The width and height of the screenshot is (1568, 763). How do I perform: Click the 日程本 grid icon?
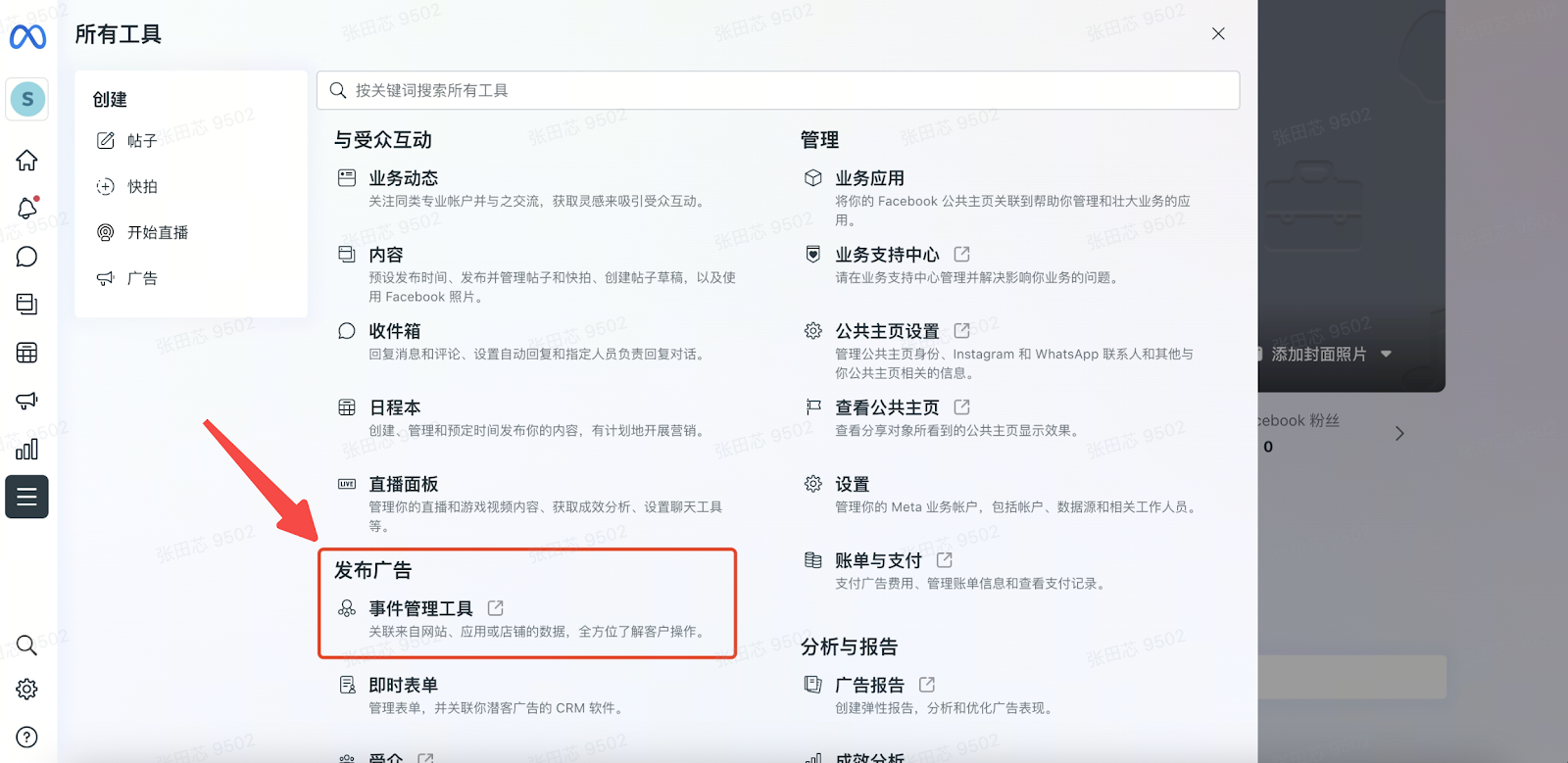pos(347,407)
